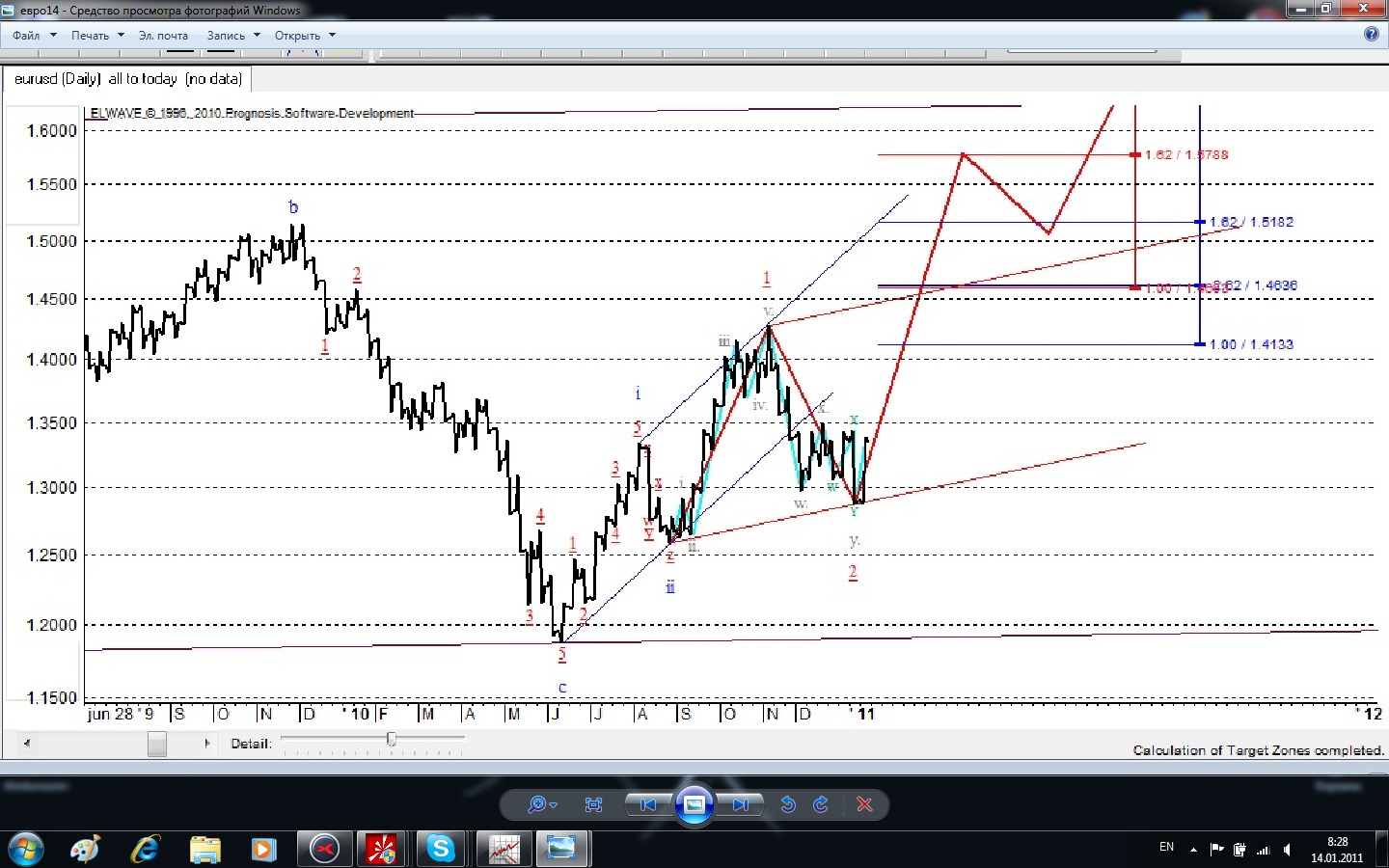Expand the Файл dropdown arrow

(53, 36)
